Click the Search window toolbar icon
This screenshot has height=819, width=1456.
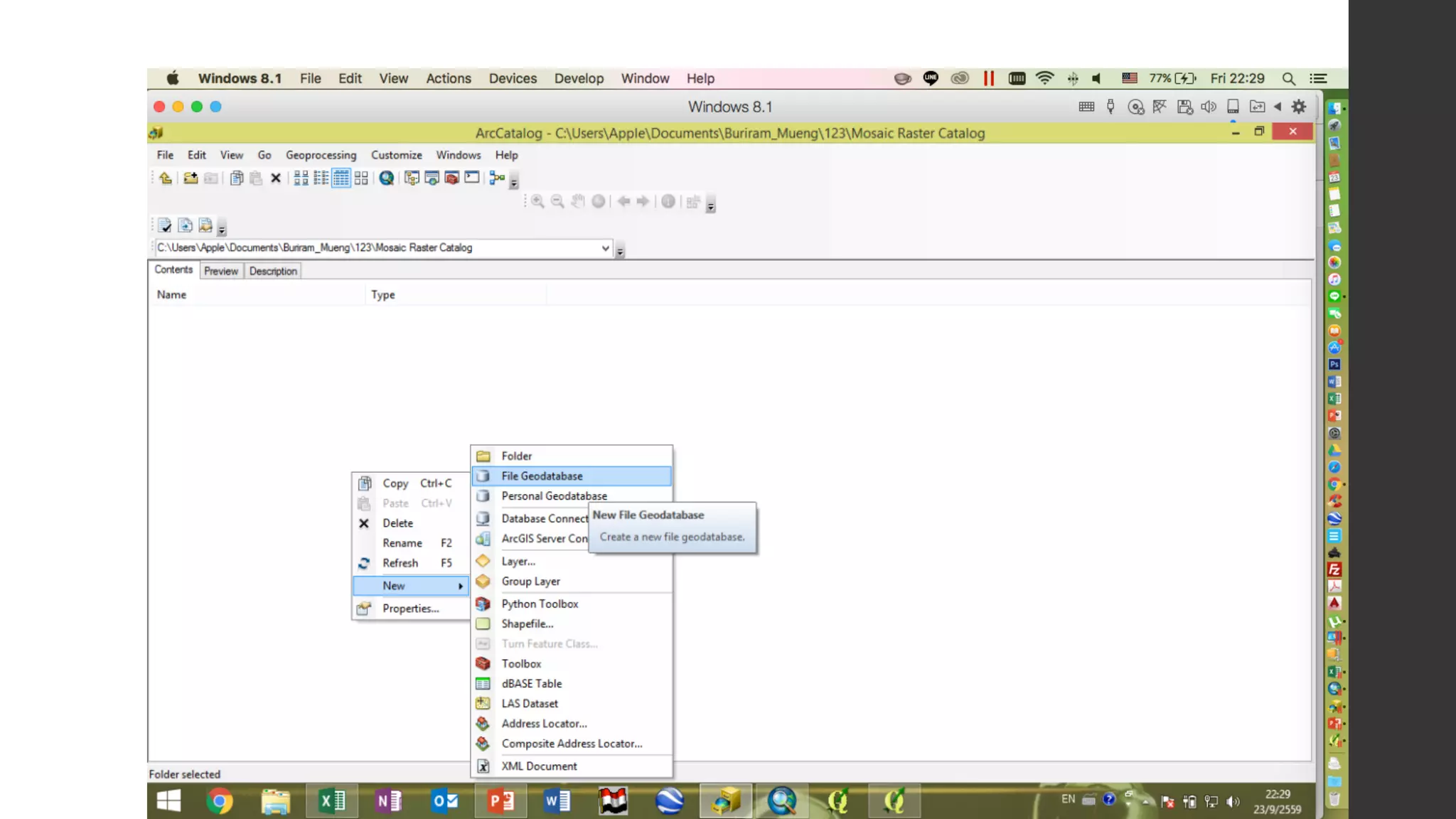point(432,178)
